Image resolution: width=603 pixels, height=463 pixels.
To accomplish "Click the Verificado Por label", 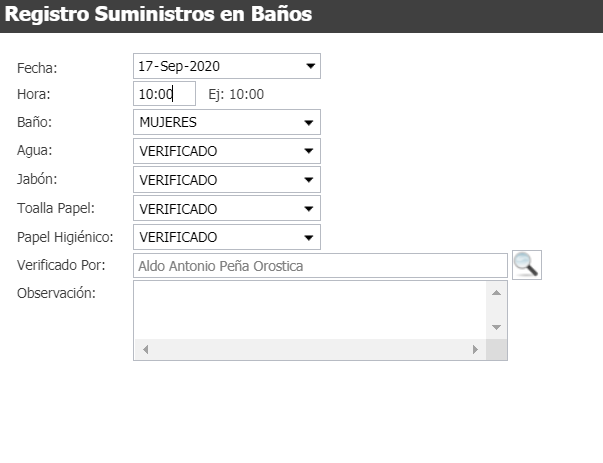I will click(61, 265).
